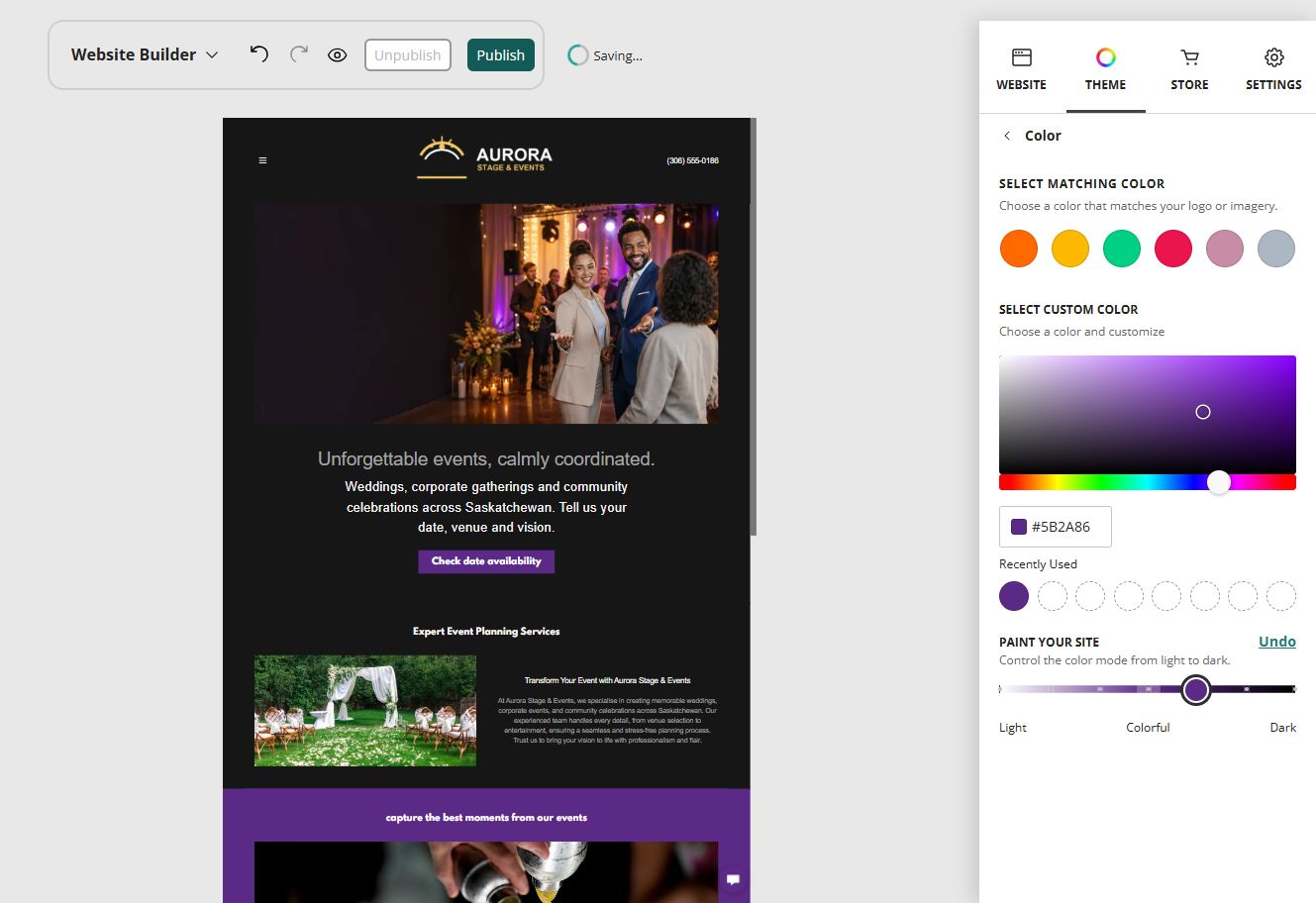
Task: Choose the orange matching color
Action: pos(1019,249)
